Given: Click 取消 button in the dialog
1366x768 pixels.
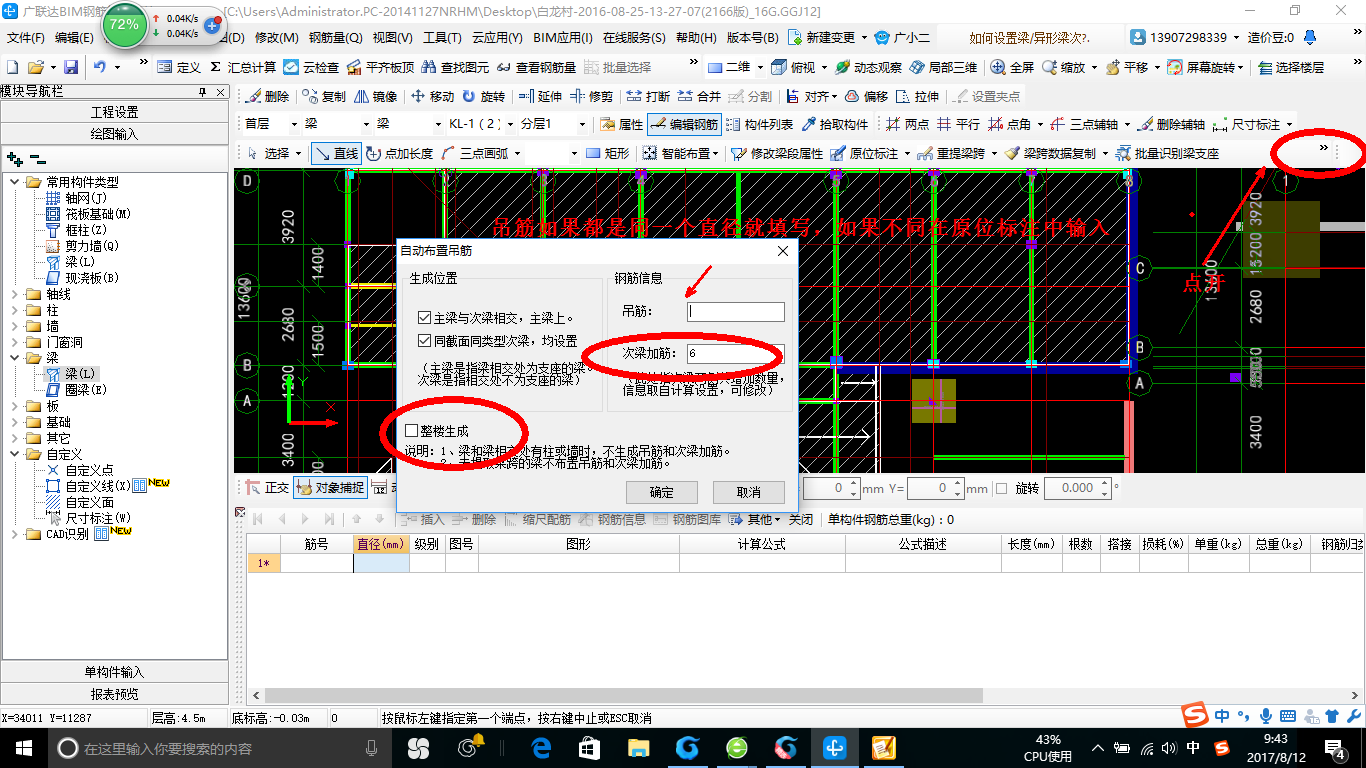Looking at the screenshot, I should tap(748, 492).
